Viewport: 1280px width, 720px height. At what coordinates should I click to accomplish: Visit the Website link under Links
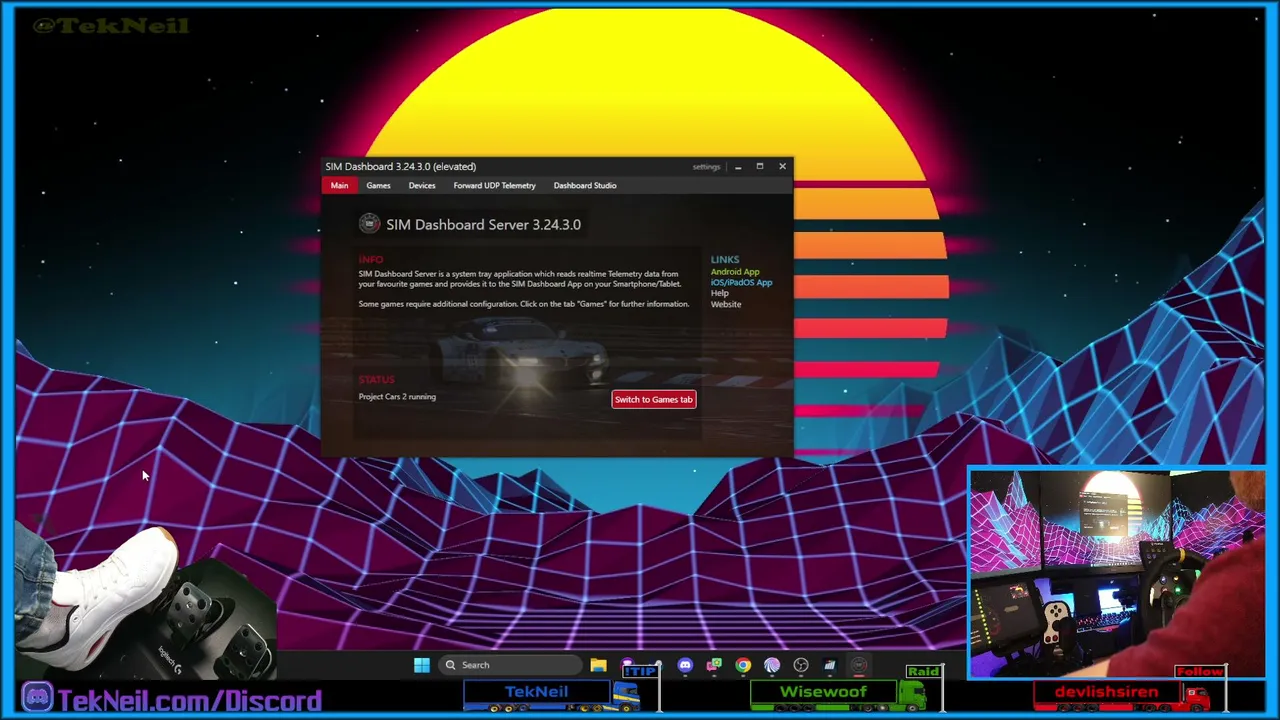pos(726,304)
